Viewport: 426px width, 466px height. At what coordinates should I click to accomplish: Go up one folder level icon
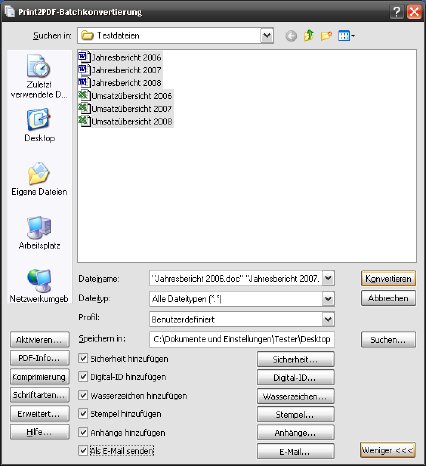pyautogui.click(x=309, y=35)
